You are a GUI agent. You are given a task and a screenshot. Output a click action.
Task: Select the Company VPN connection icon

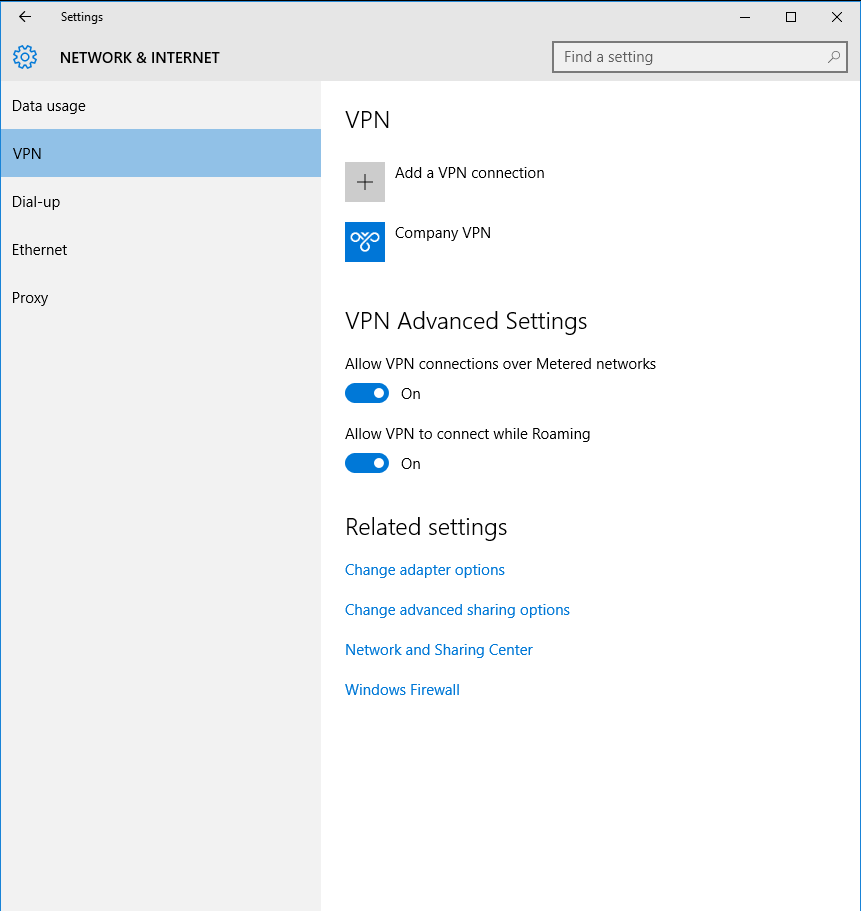coord(365,242)
